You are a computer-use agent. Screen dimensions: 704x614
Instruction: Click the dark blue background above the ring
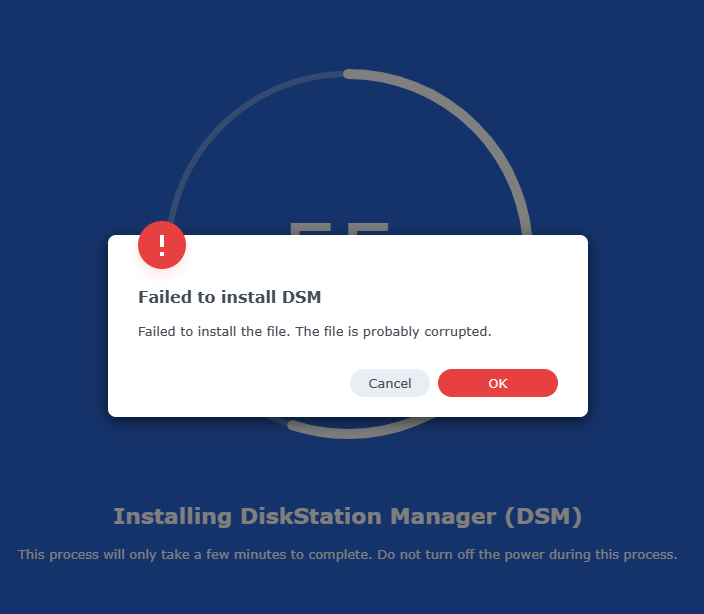[350, 31]
